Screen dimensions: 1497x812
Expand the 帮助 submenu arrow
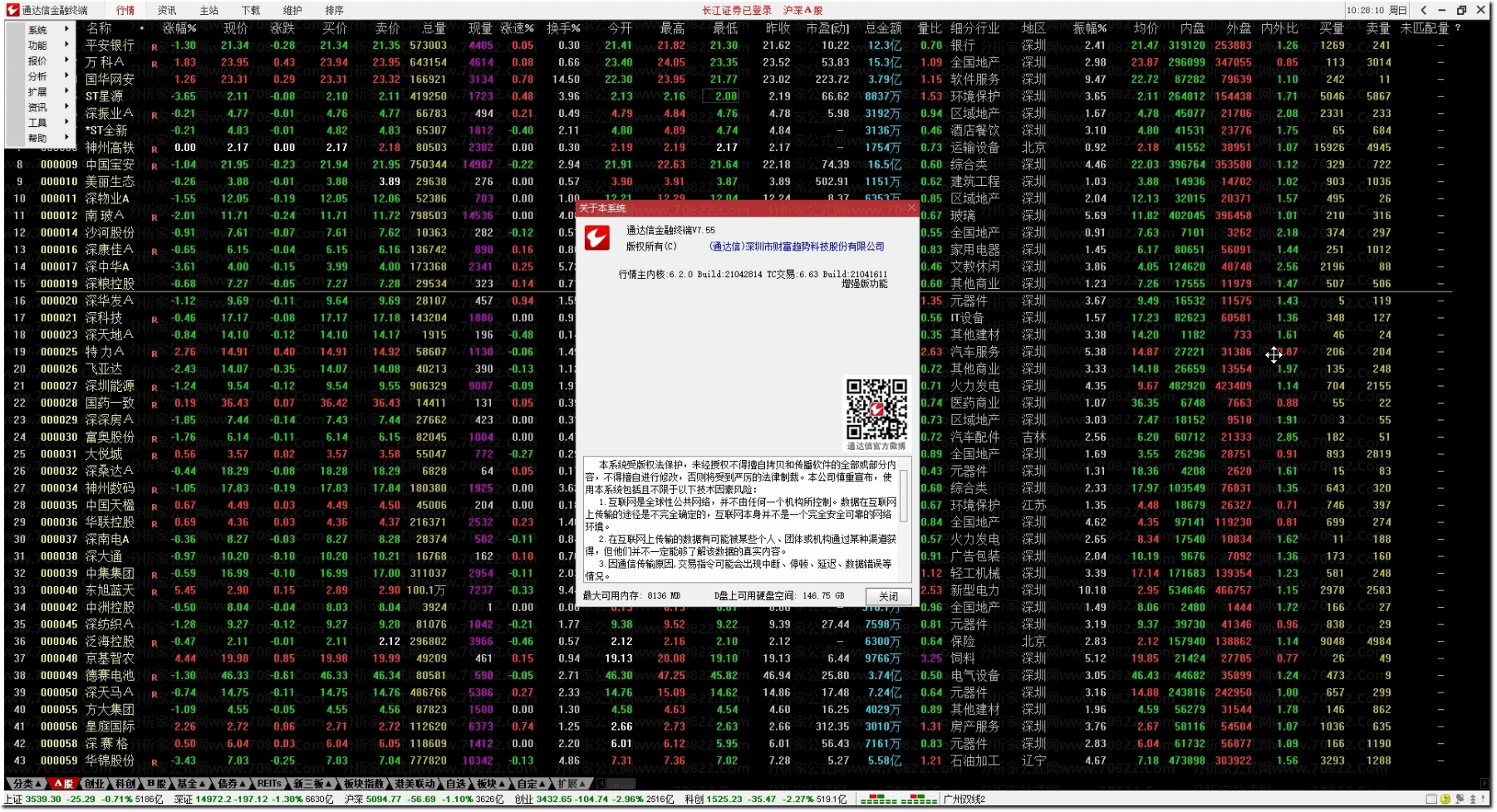(x=66, y=138)
